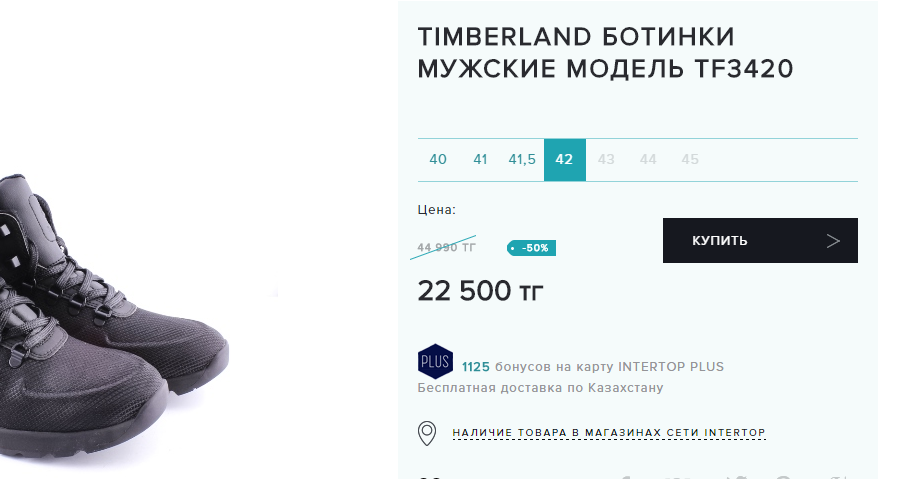Select shoe size 40
This screenshot has width=920, height=479.
[x=438, y=160]
